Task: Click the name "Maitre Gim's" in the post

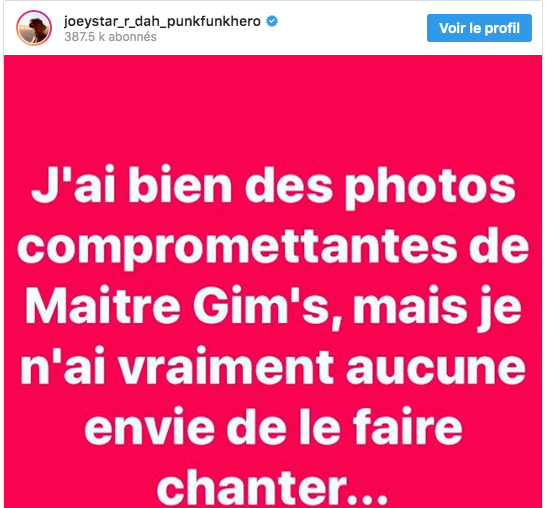Action: coord(178,306)
